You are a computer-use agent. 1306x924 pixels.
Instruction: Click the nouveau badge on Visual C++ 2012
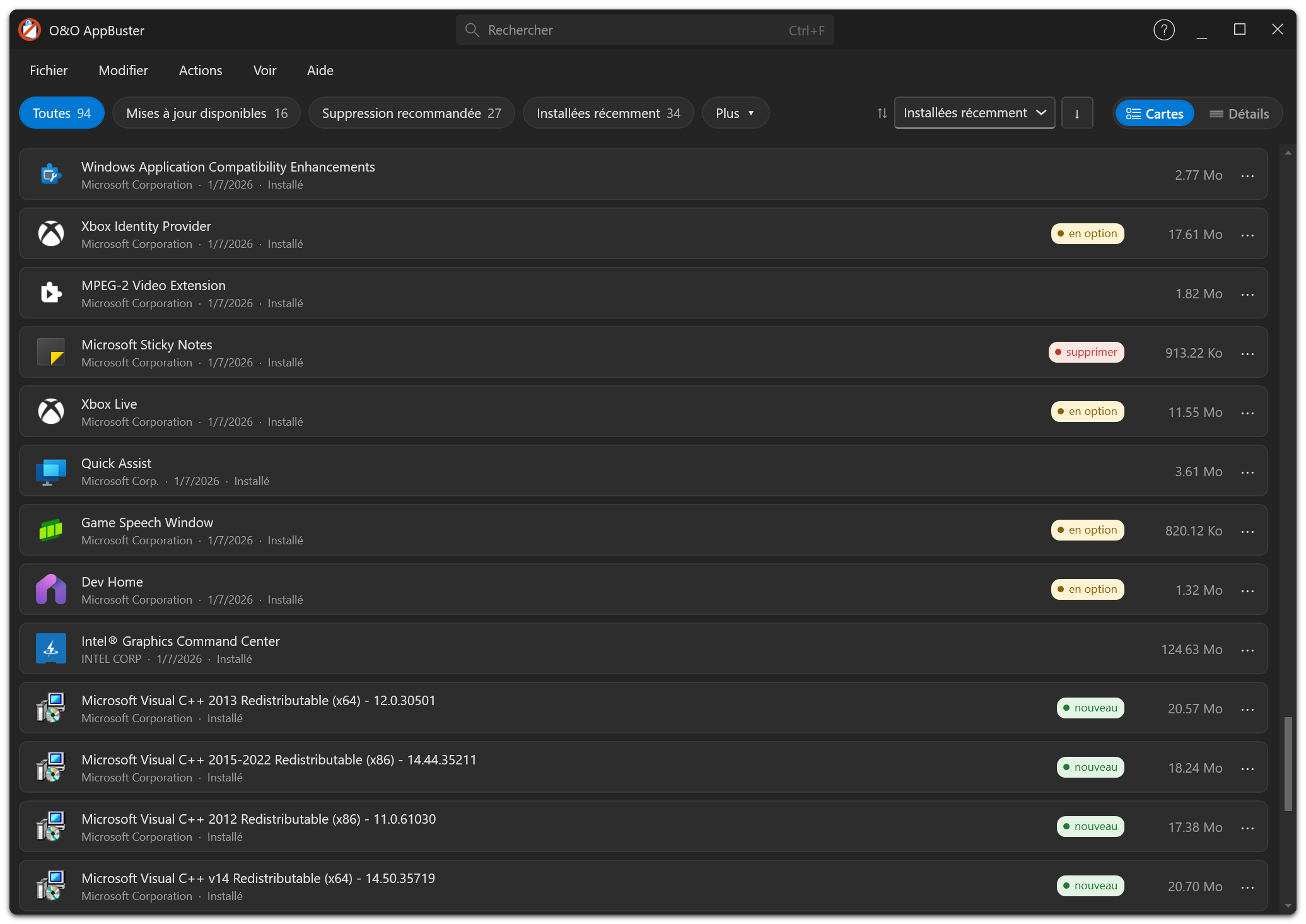point(1090,826)
